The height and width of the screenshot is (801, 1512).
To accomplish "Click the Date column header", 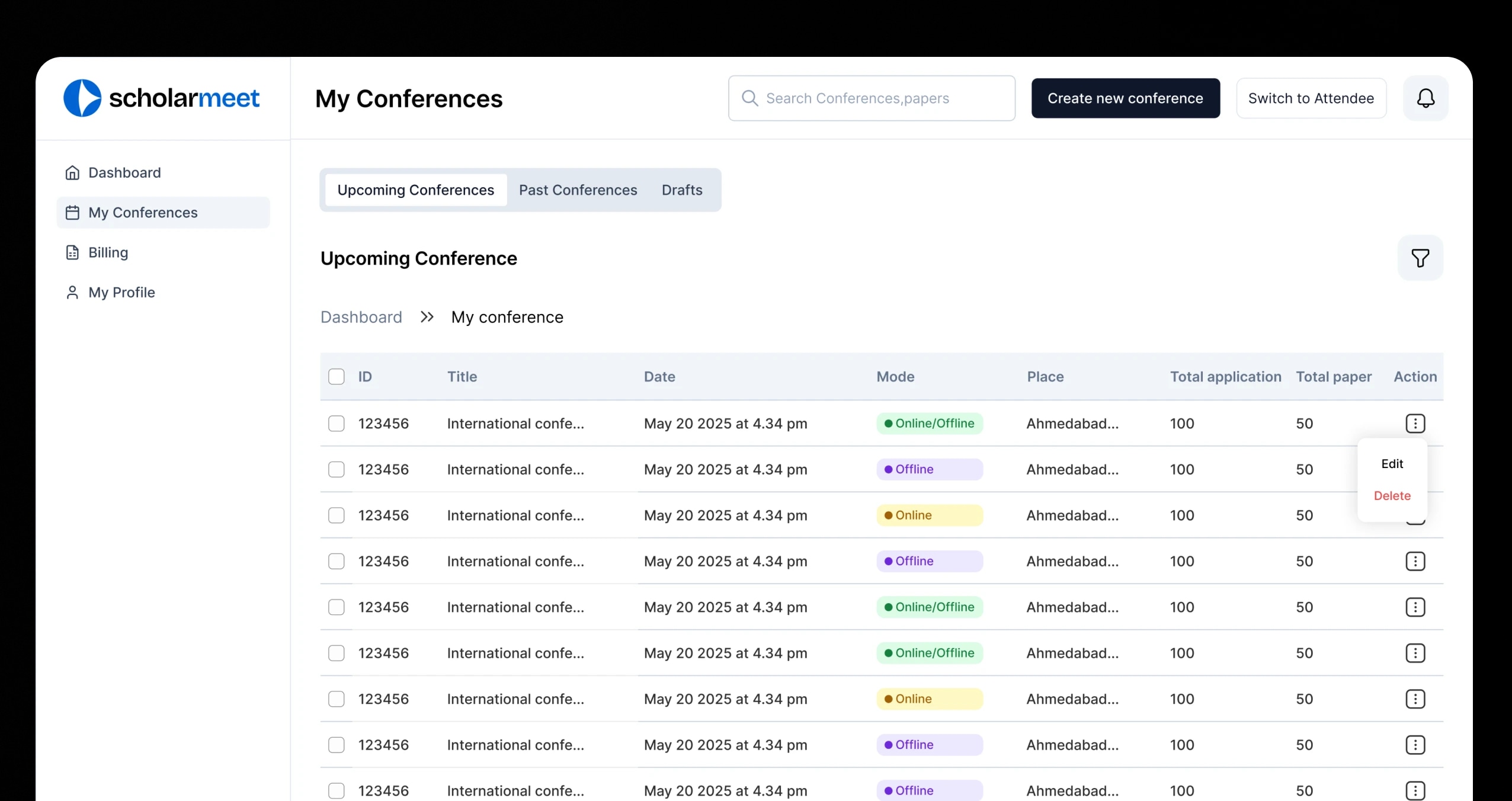I will pos(659,377).
